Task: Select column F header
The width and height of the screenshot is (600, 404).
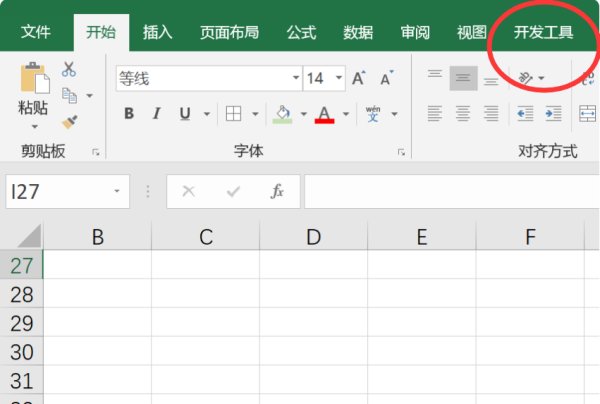Action: tap(530, 236)
